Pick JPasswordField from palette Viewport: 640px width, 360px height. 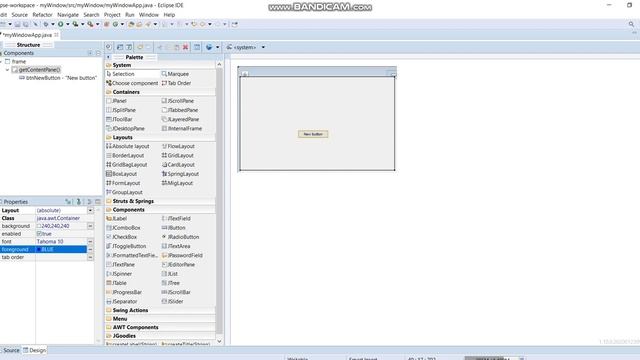tap(182, 256)
